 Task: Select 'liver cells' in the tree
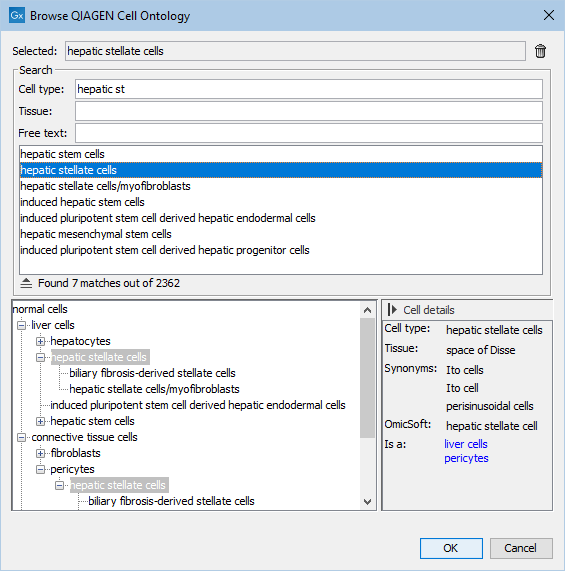pos(53,325)
